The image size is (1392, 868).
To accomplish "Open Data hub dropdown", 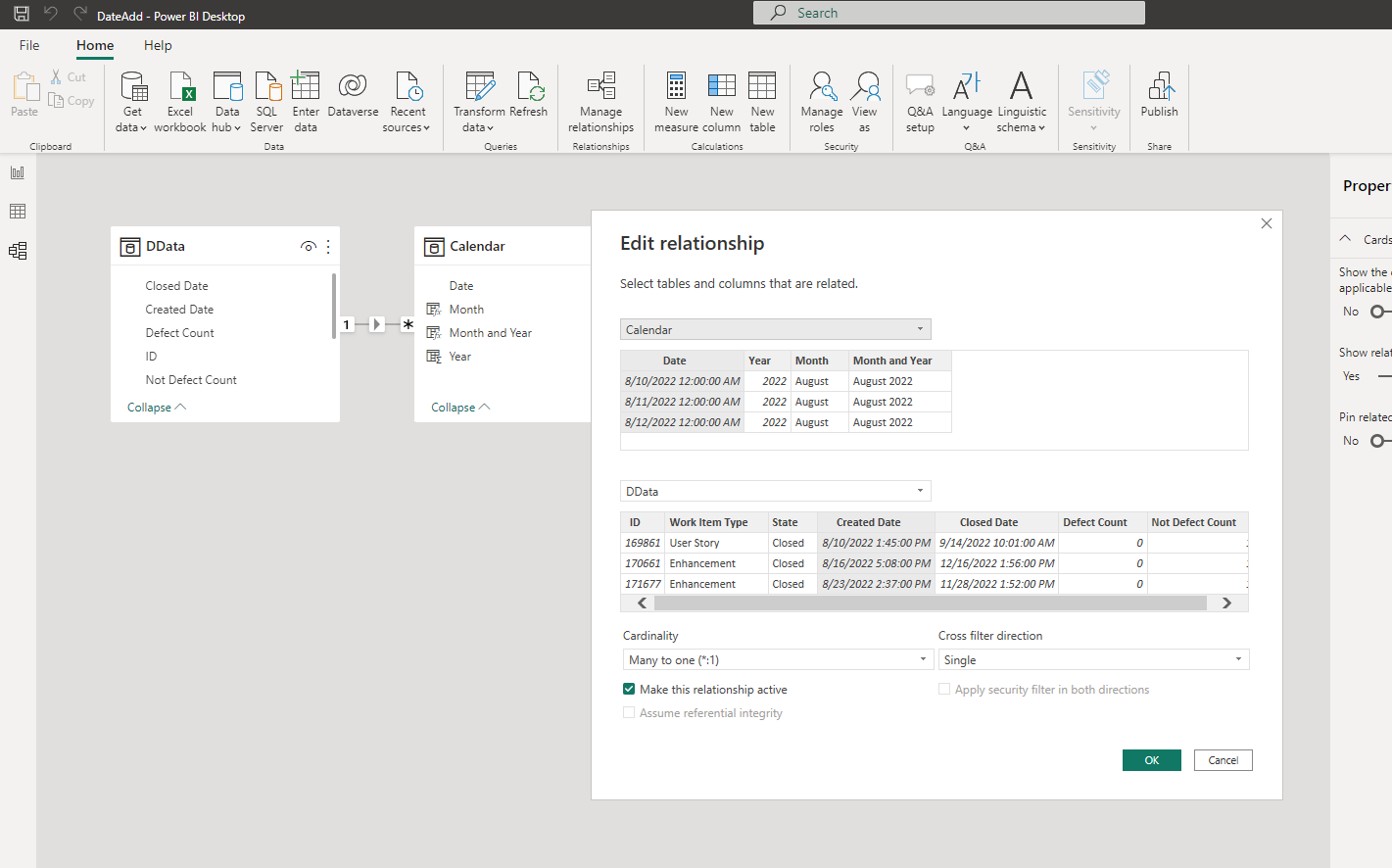I will point(227,102).
